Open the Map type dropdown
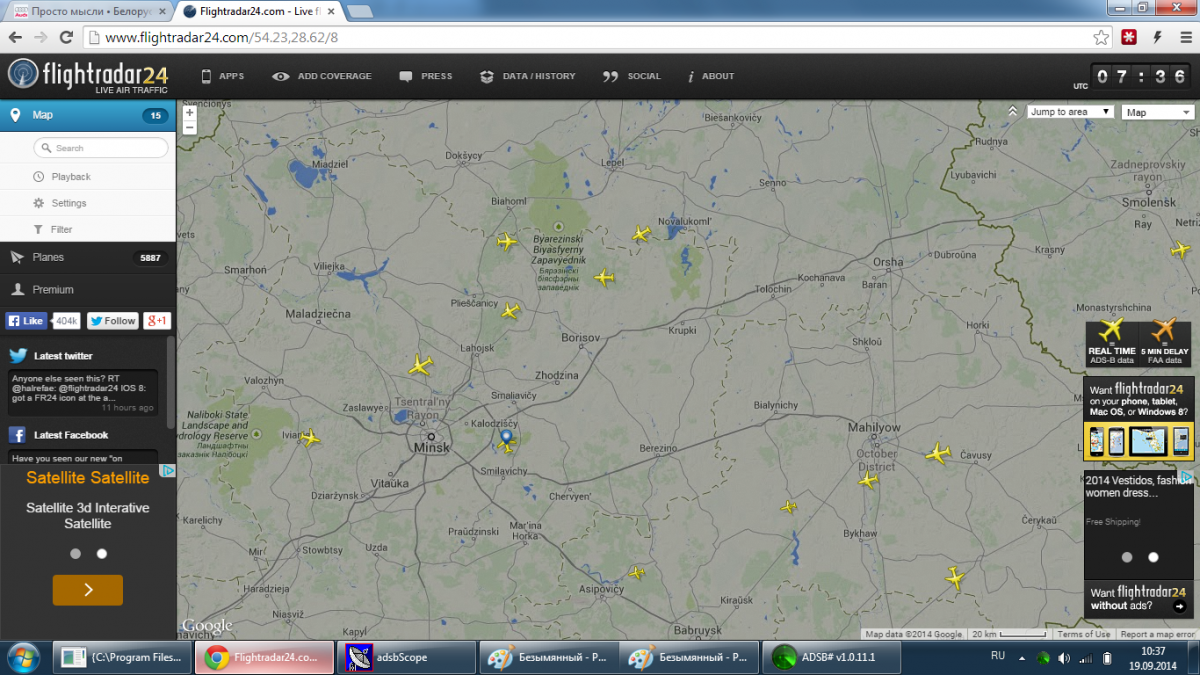 tap(1158, 112)
